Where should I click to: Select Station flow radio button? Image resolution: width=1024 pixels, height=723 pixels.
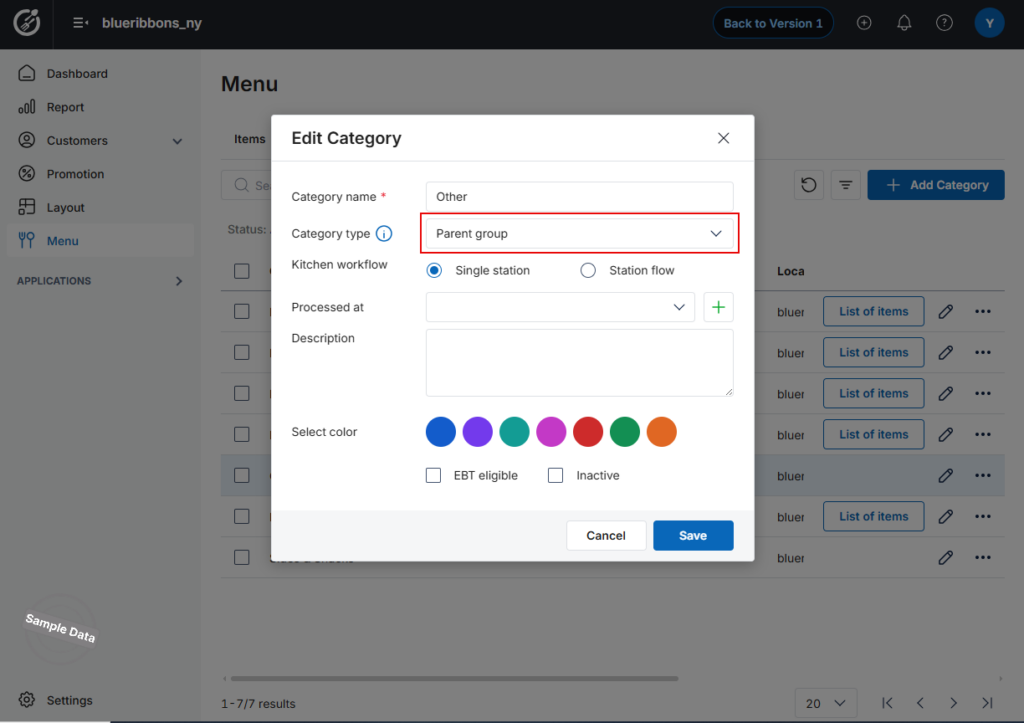[x=588, y=270]
